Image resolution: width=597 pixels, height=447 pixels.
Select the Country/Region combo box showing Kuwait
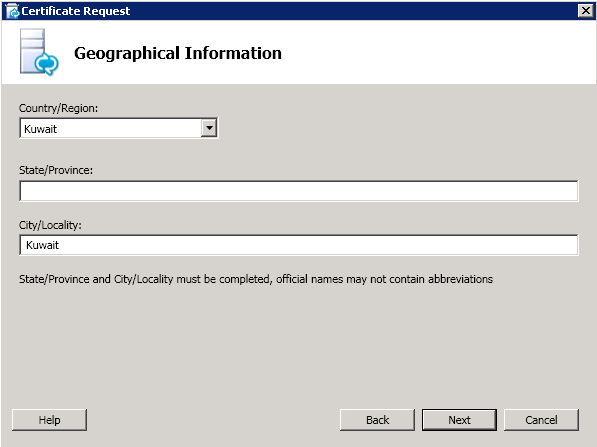118,128
